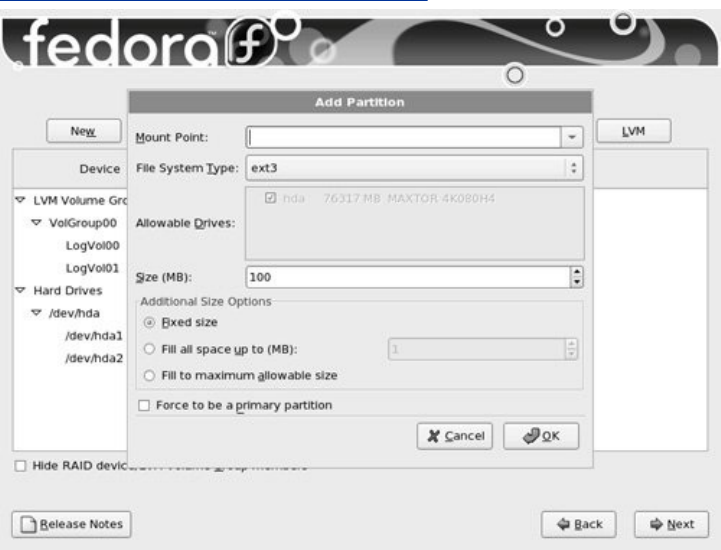This screenshot has height=550, width=721.
Task: Proceed with the Next button
Action: coord(671,524)
